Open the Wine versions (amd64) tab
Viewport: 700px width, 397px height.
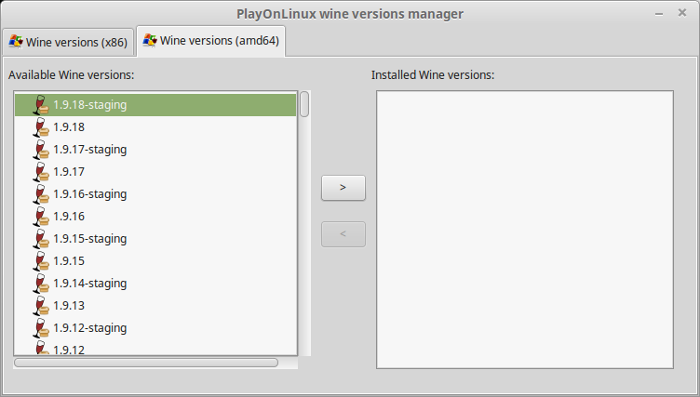pyautogui.click(x=211, y=41)
